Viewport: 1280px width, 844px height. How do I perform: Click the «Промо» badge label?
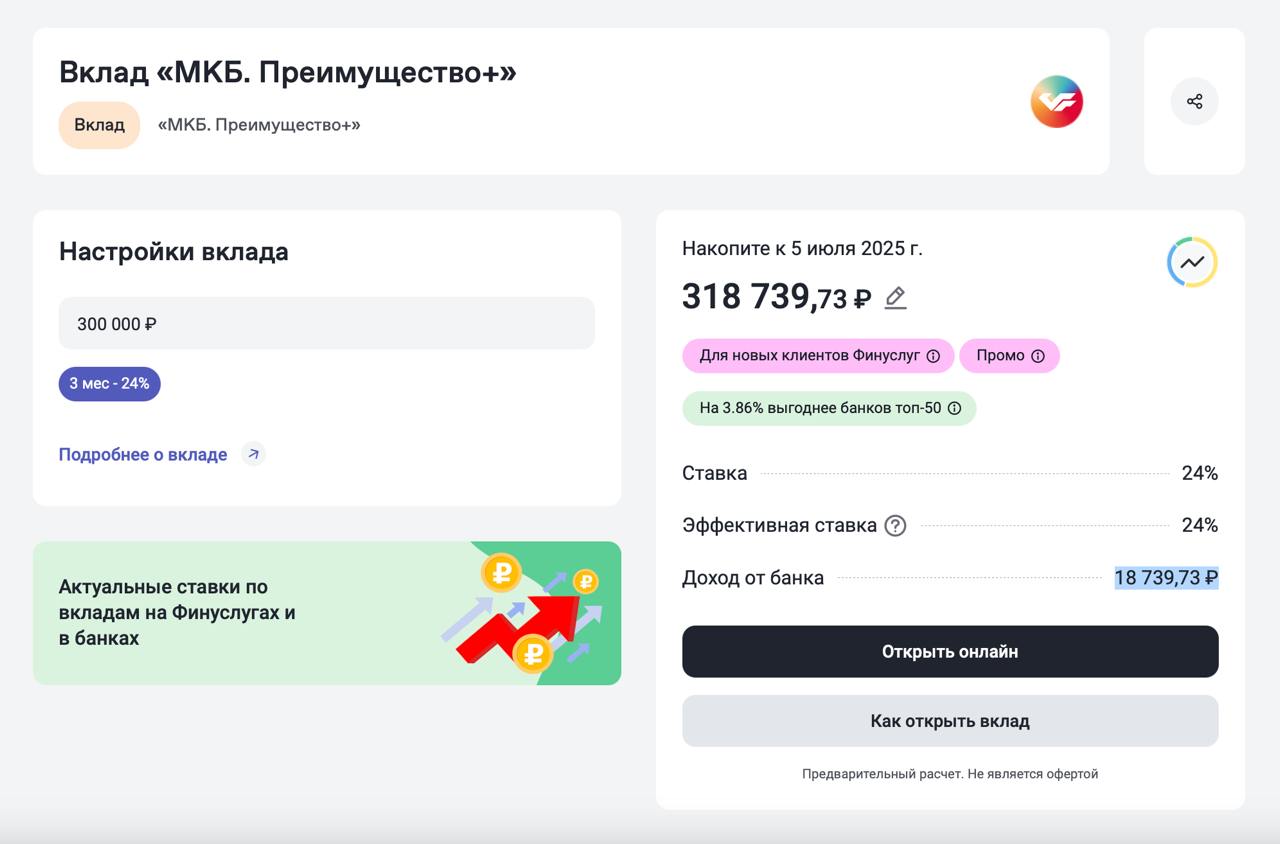(x=1000, y=356)
